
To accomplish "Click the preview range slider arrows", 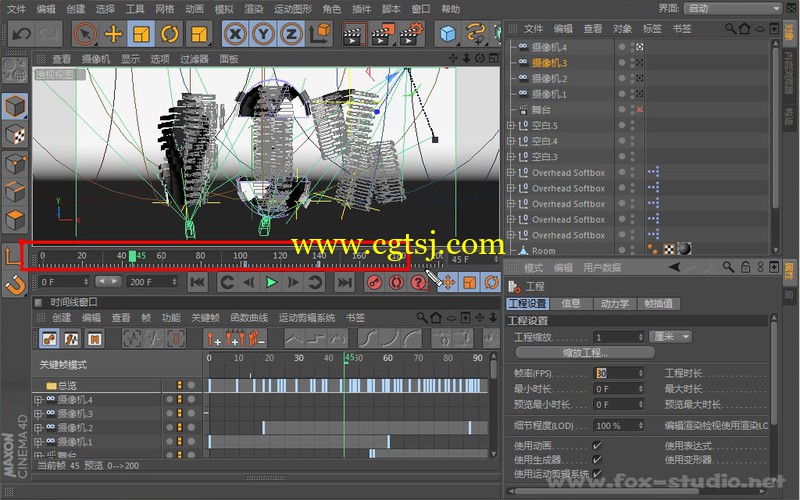I will [x=108, y=281].
